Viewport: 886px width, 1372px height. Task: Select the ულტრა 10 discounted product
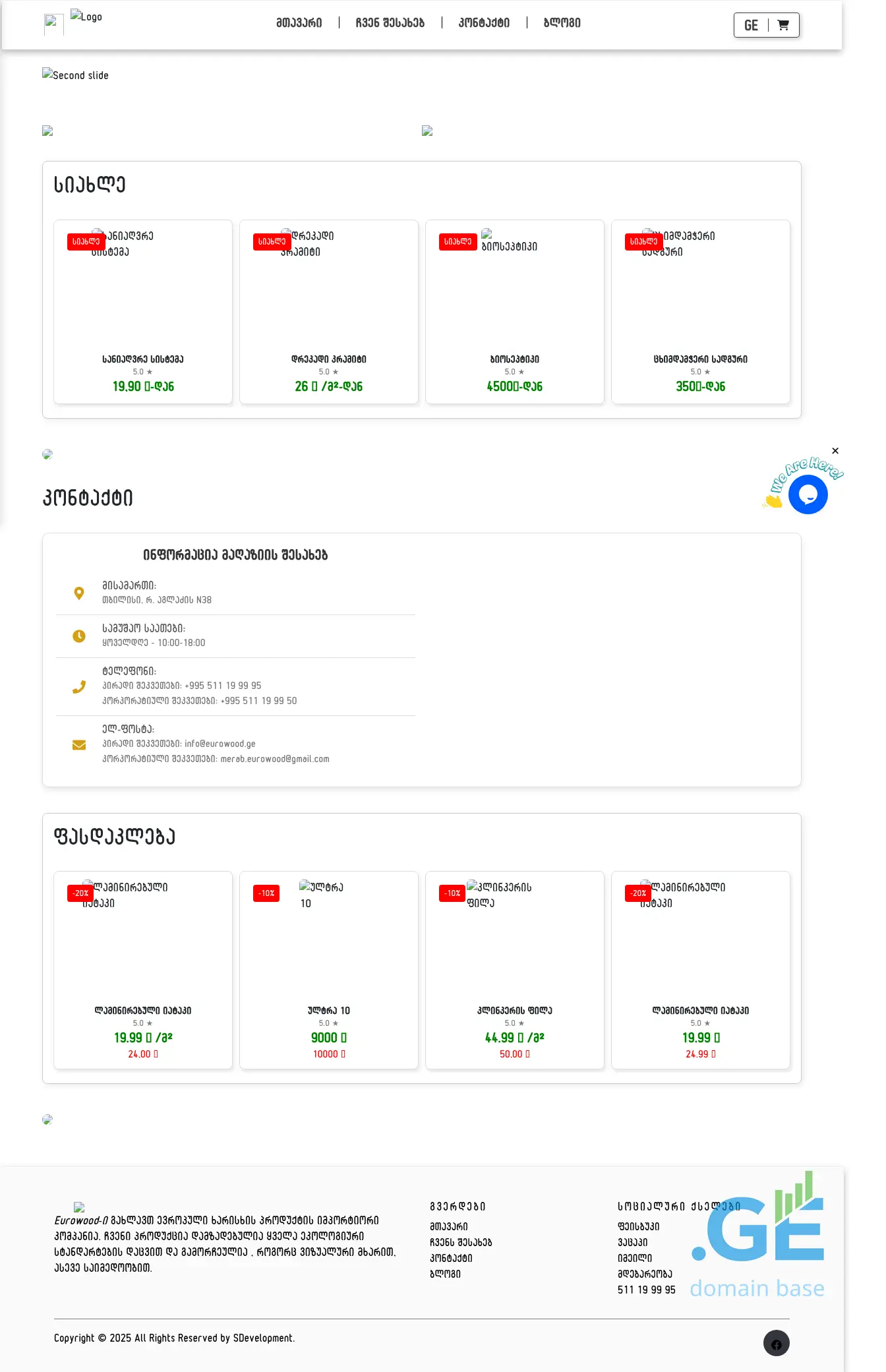click(328, 970)
